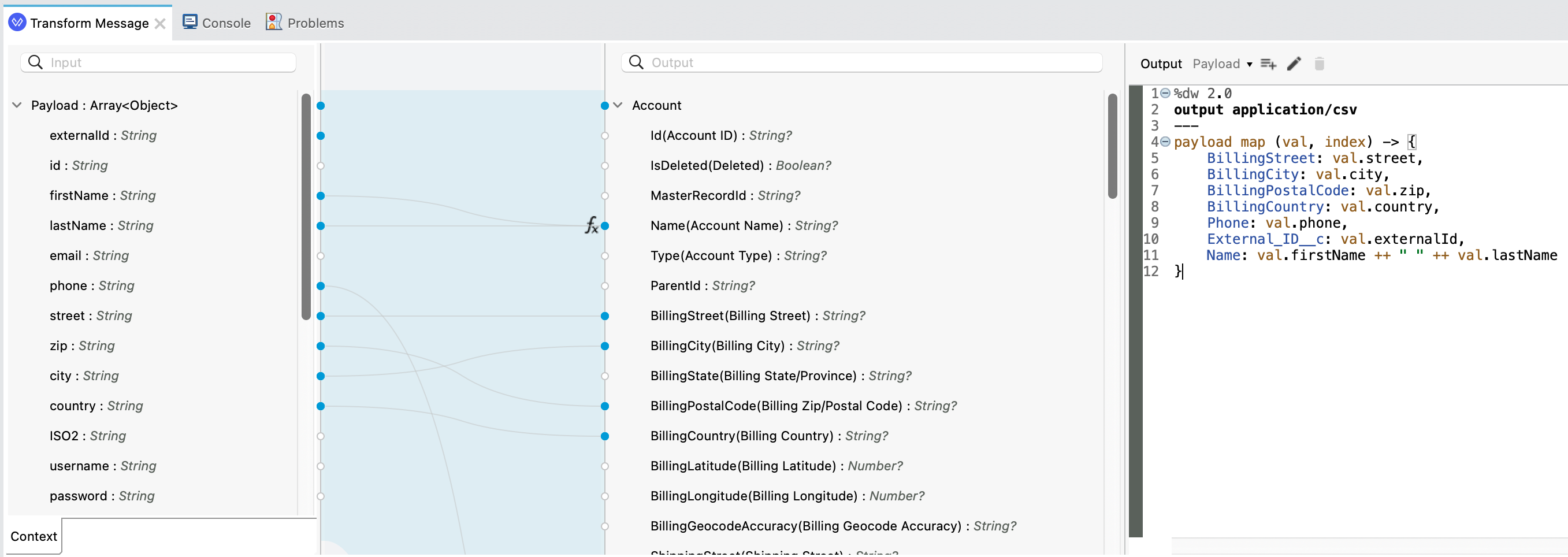Image resolution: width=1568 pixels, height=557 pixels.
Task: Open the Payload output dropdown
Action: tap(1223, 64)
